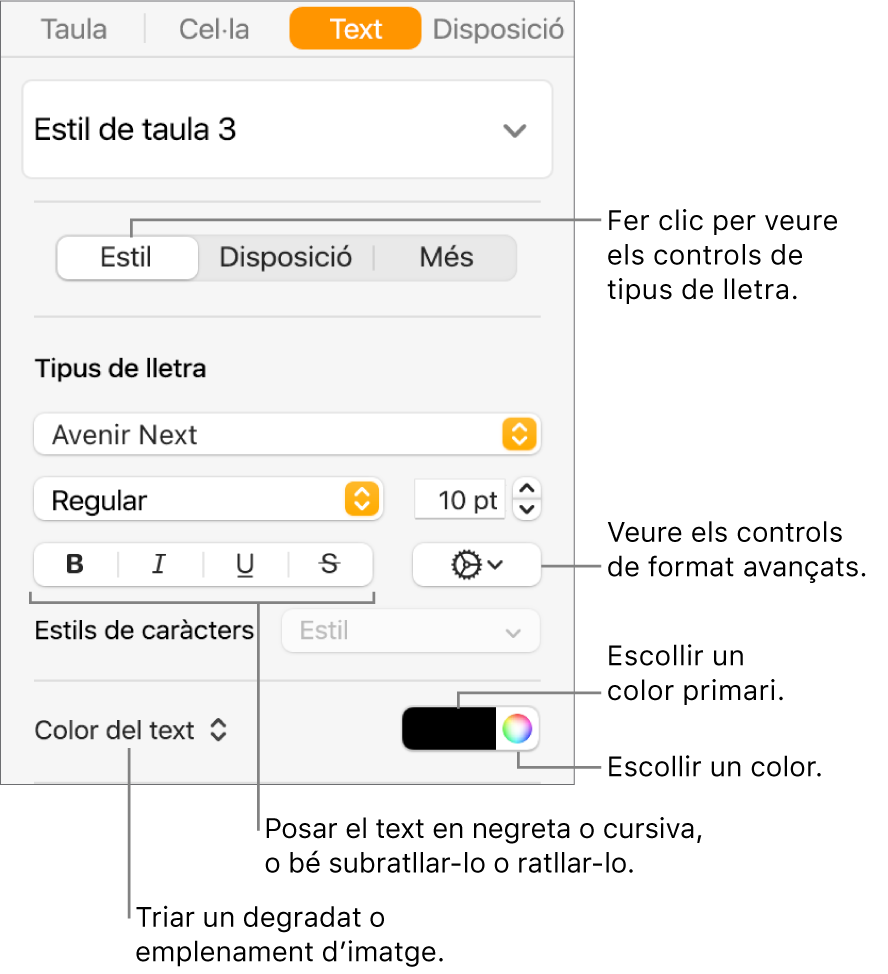Screen dimensions: 888x974
Task: Open the top Disposició tab
Action: tap(498, 29)
